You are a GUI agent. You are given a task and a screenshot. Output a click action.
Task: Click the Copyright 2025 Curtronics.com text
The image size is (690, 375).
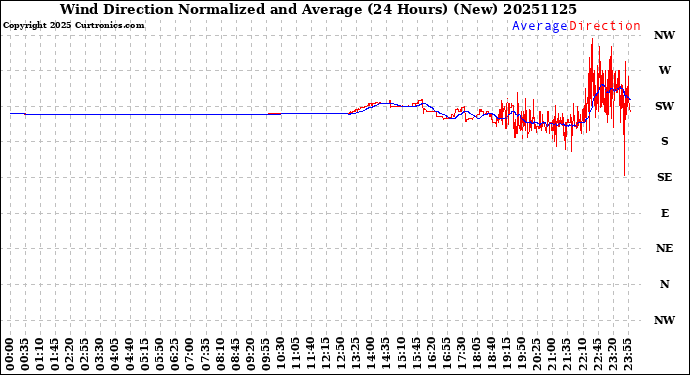[x=73, y=26]
